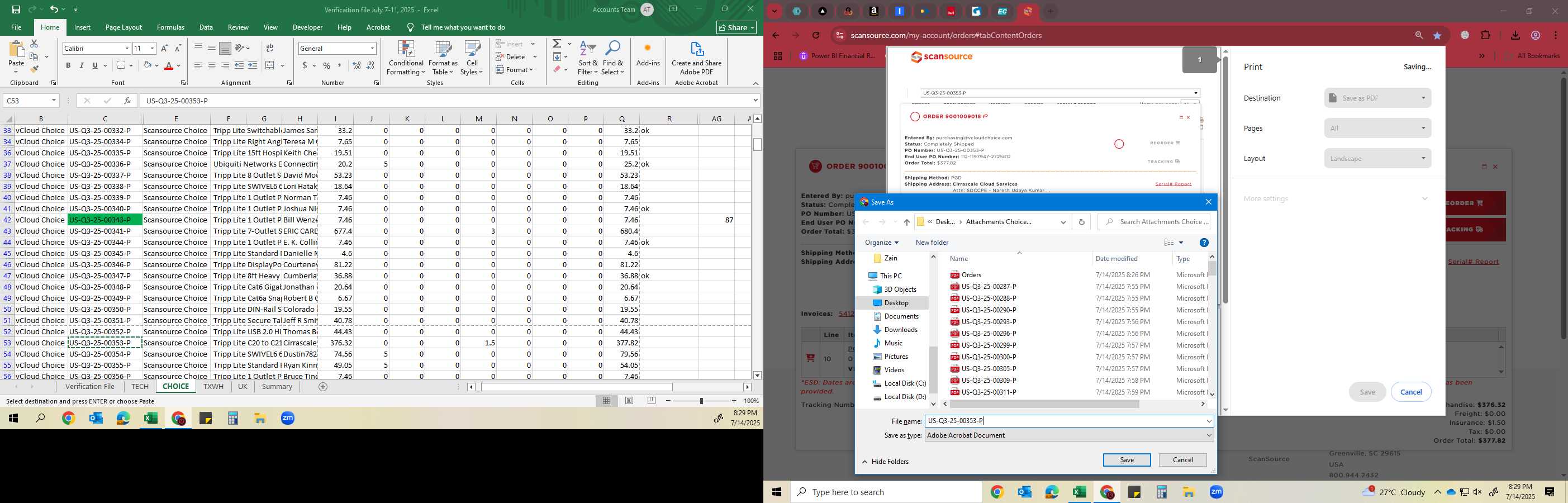The height and width of the screenshot is (503, 1568).
Task: Open the Formulas ribbon tab
Action: click(x=170, y=27)
